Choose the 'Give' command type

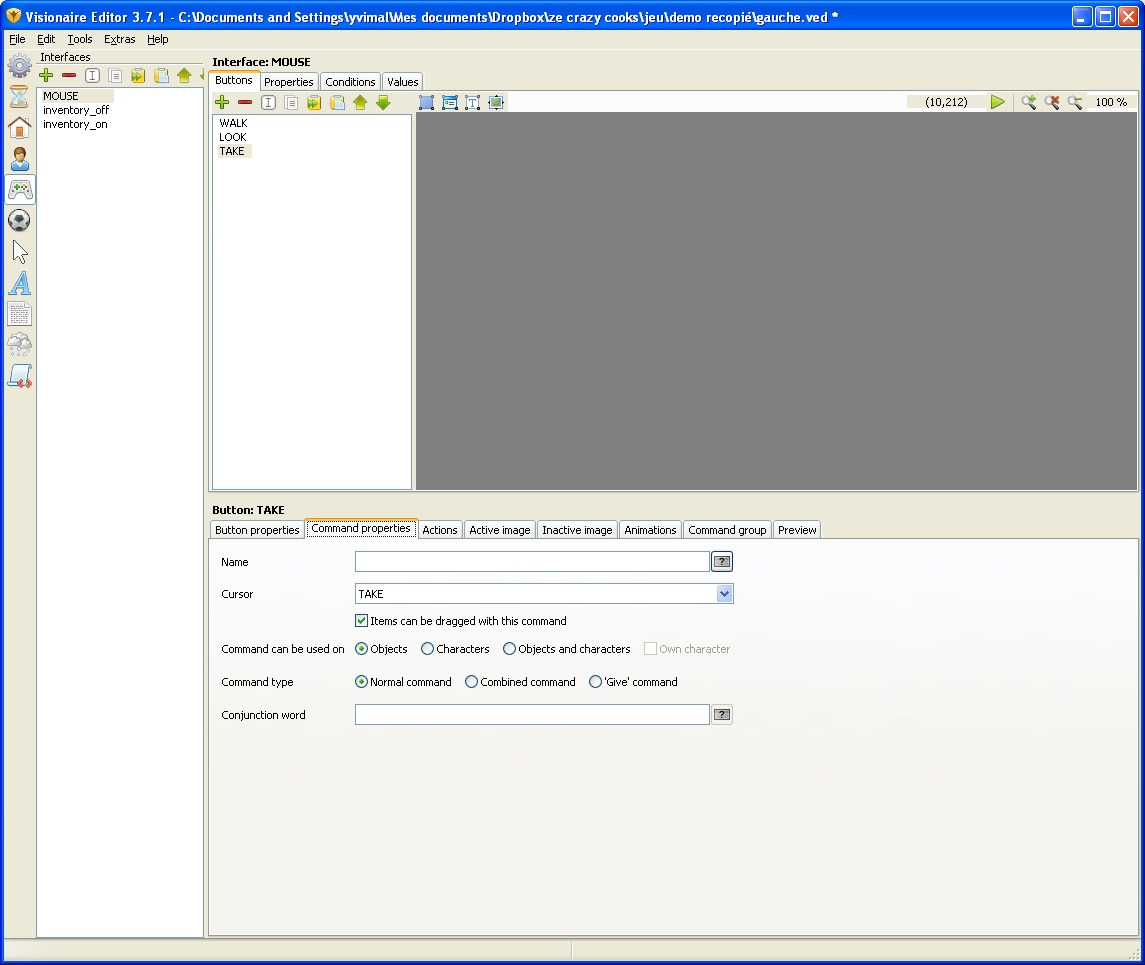pos(596,682)
